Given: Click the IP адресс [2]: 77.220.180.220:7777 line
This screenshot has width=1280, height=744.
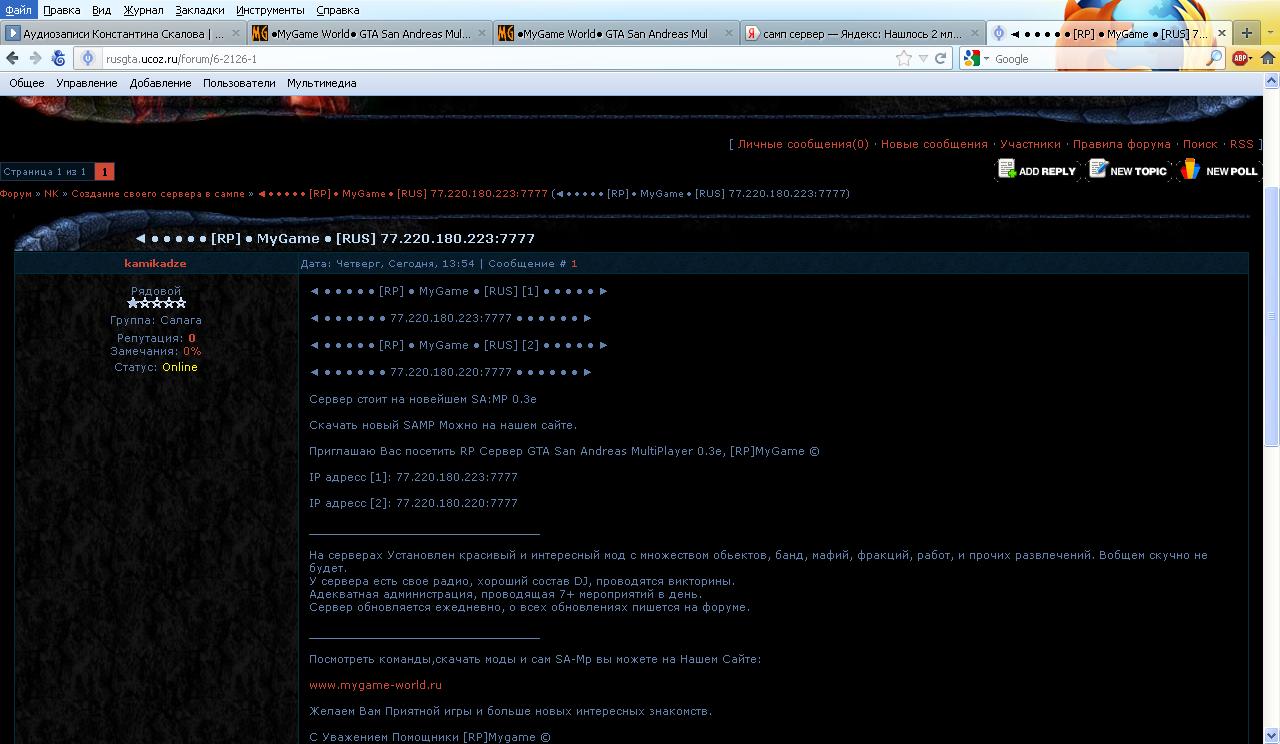Looking at the screenshot, I should pyautogui.click(x=413, y=503).
